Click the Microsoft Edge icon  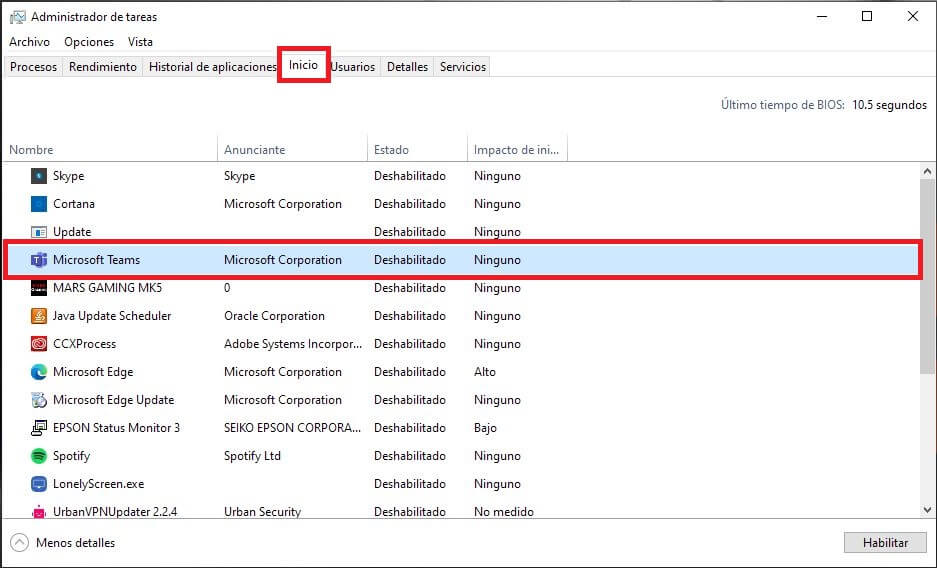click(39, 372)
